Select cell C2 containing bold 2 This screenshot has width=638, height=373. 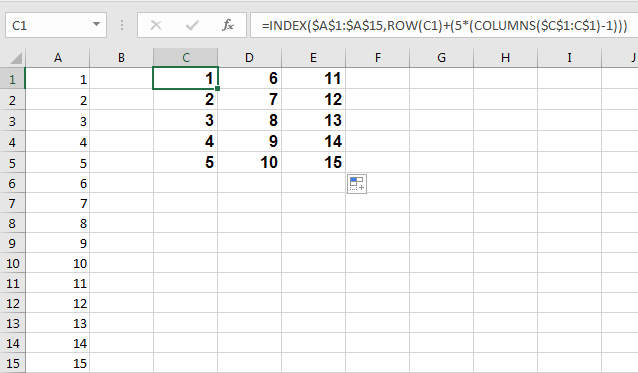point(186,100)
